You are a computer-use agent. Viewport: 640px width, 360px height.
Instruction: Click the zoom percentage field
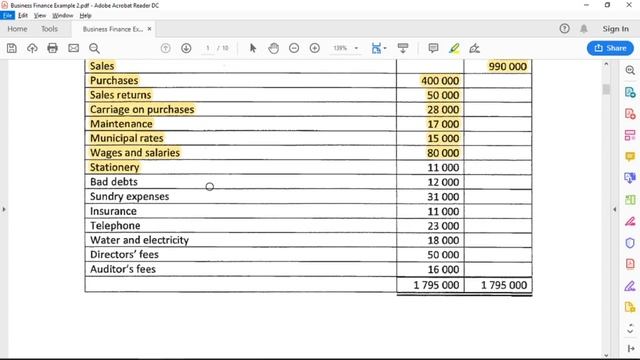coord(340,48)
